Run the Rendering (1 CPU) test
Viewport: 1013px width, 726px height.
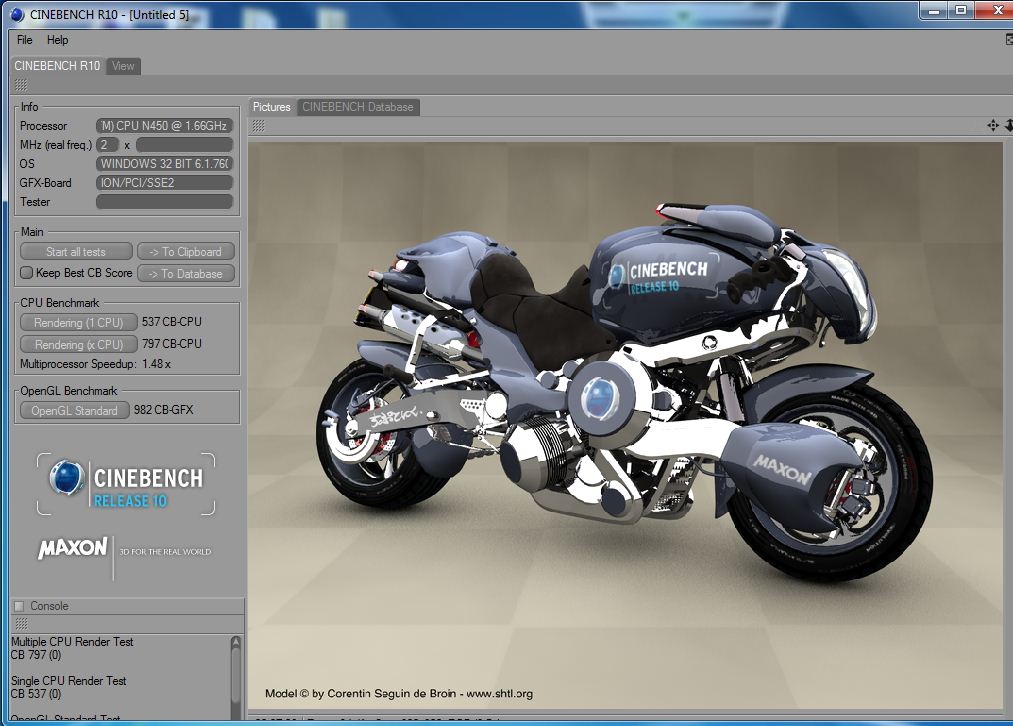tap(79, 322)
